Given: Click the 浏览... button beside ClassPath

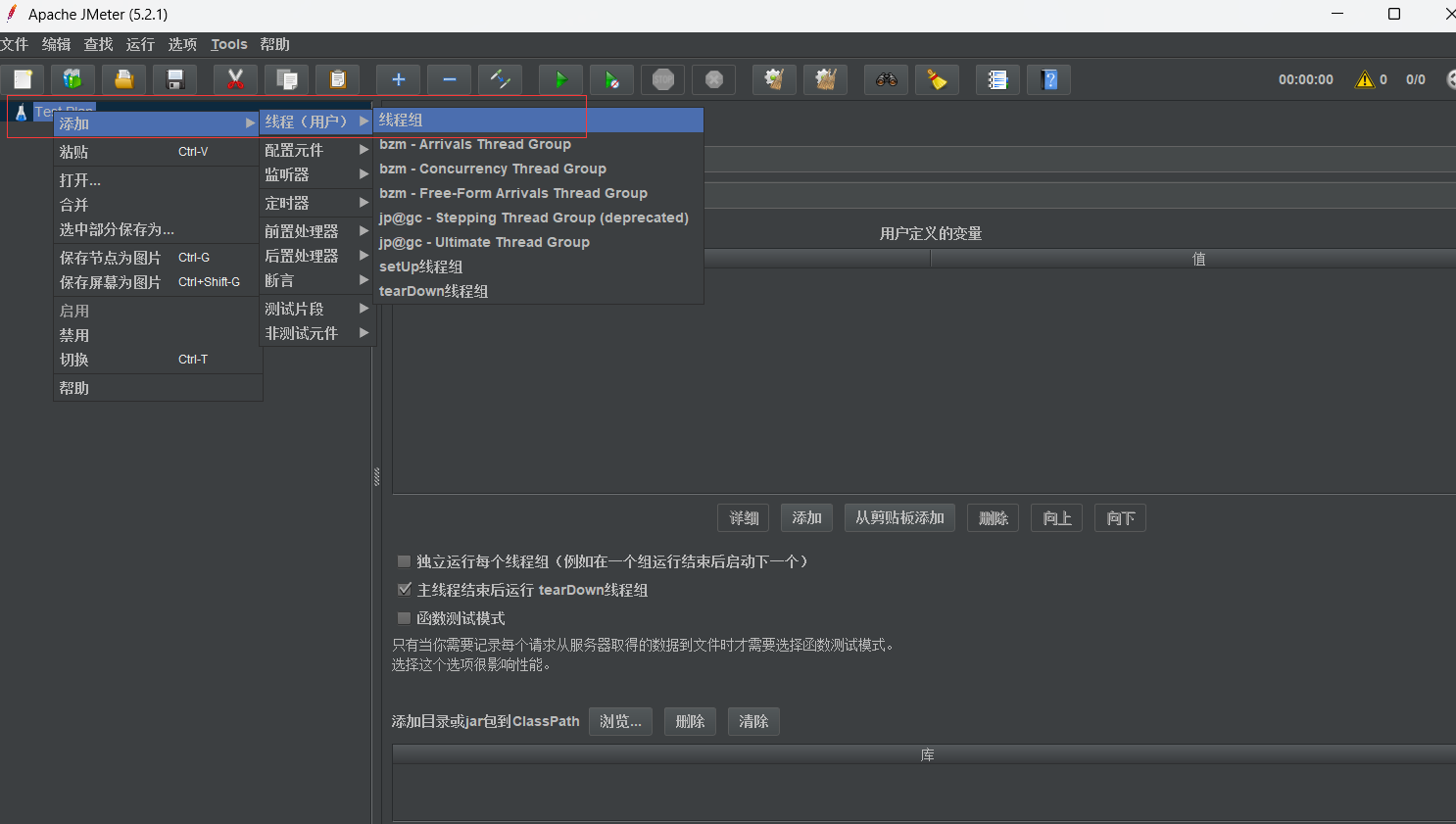Looking at the screenshot, I should [620, 721].
